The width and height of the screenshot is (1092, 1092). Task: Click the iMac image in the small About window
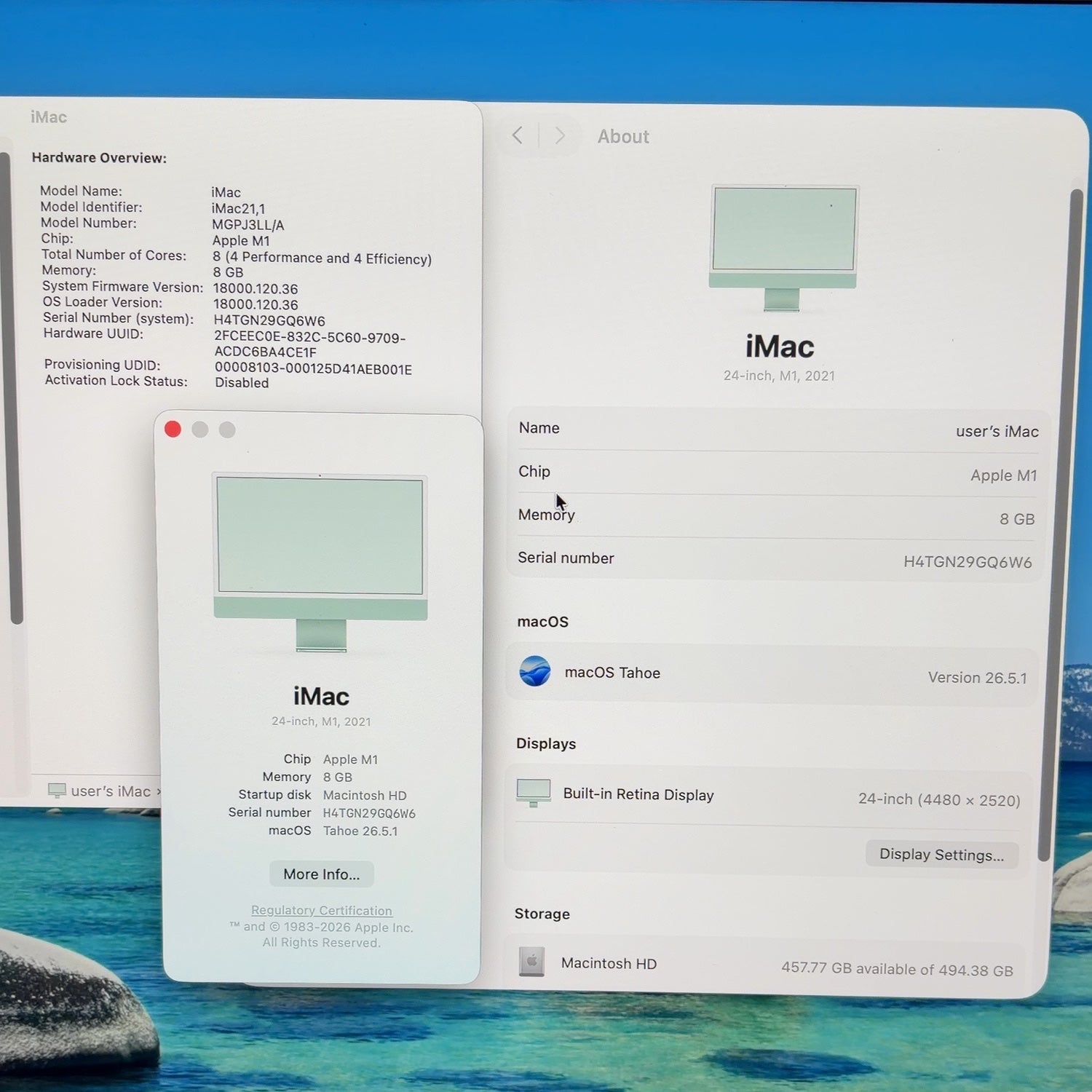coord(320,563)
